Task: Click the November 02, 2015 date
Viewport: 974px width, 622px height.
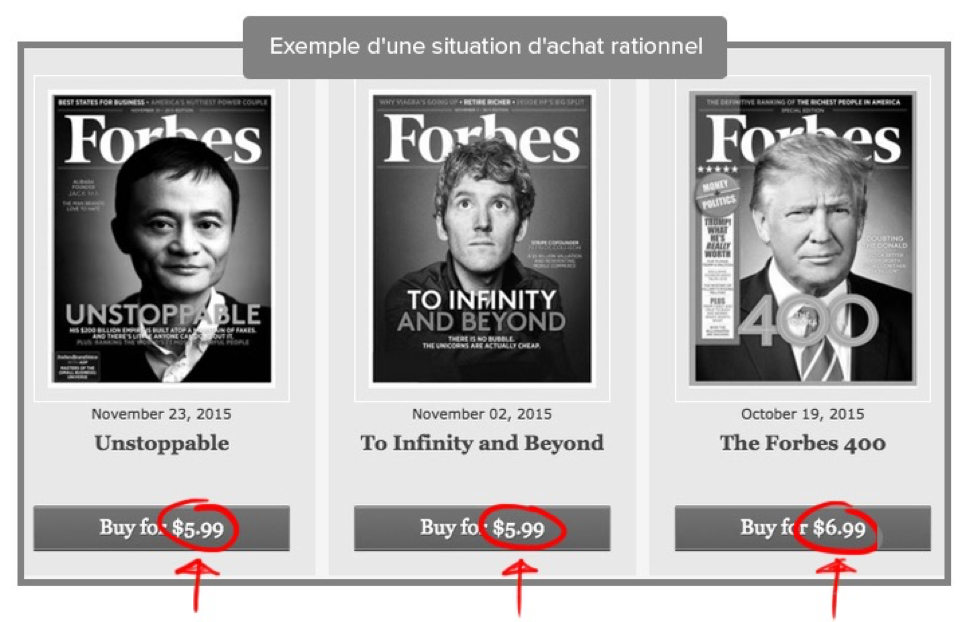Action: pos(482,414)
